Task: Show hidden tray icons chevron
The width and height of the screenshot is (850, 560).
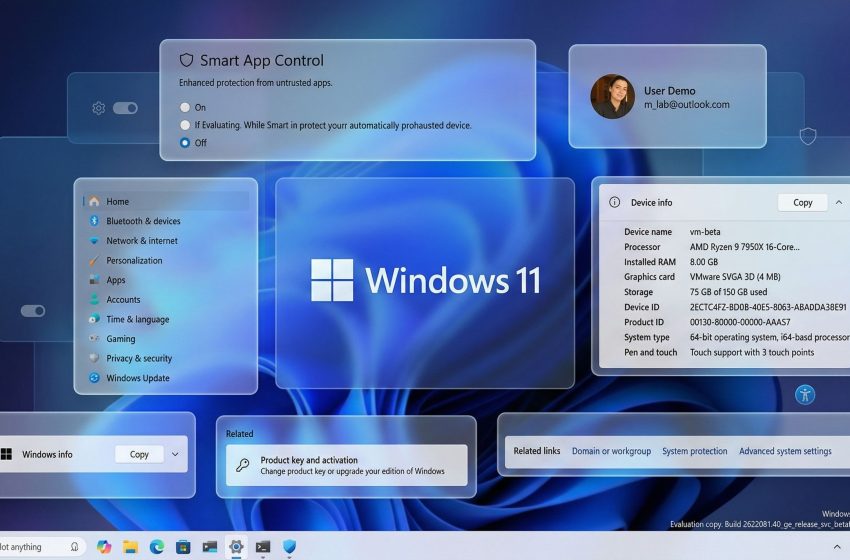Action: (837, 546)
